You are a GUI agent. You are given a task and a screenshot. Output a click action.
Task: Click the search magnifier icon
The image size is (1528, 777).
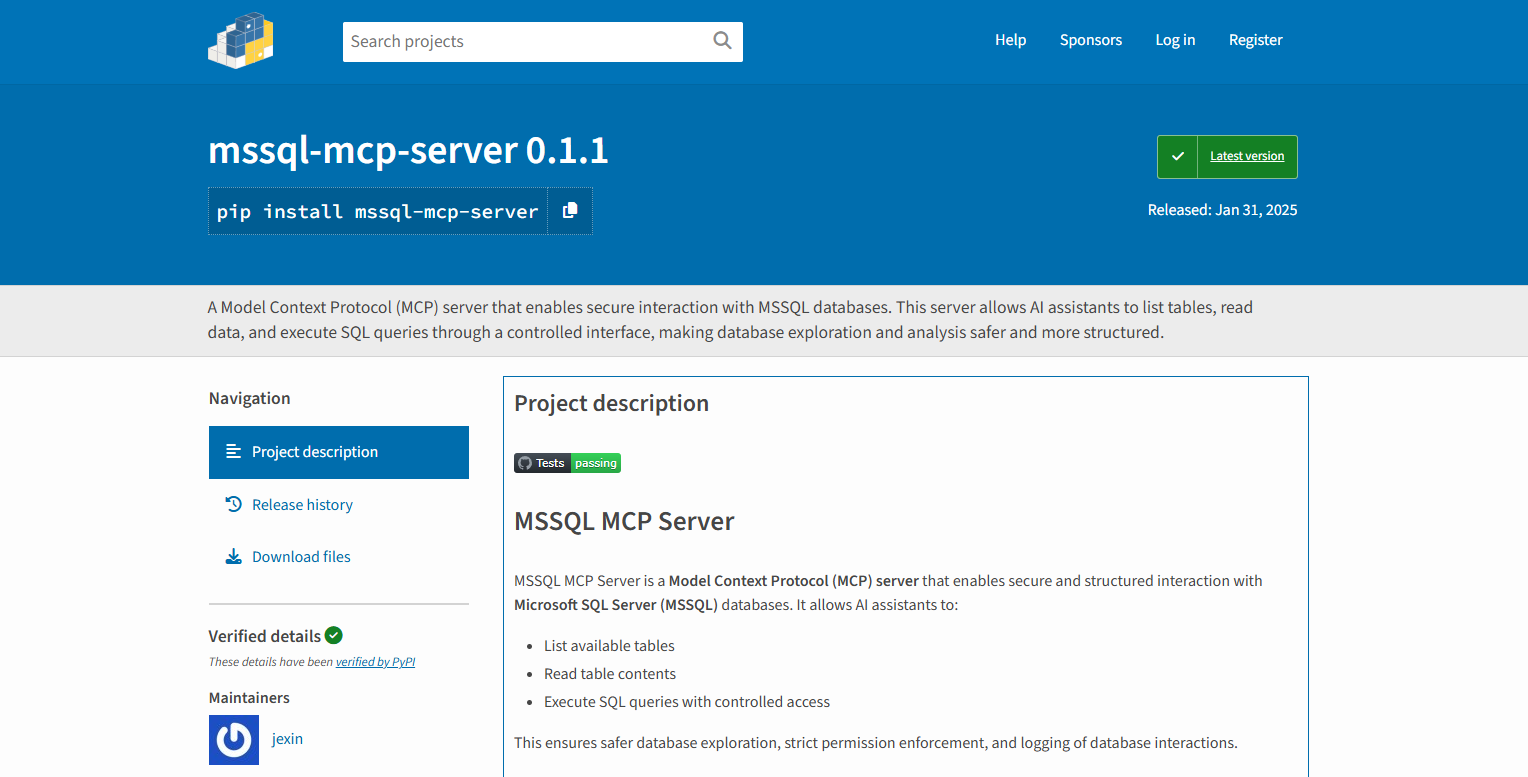[722, 40]
